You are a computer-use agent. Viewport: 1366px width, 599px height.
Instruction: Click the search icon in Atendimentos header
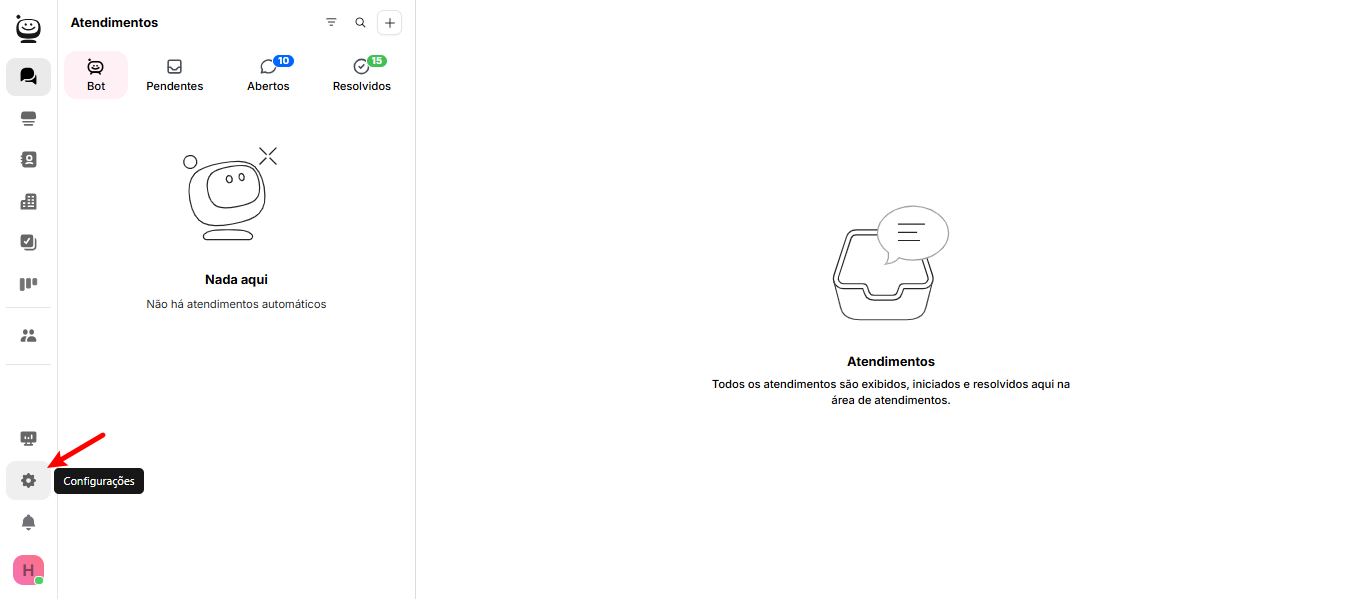[360, 22]
